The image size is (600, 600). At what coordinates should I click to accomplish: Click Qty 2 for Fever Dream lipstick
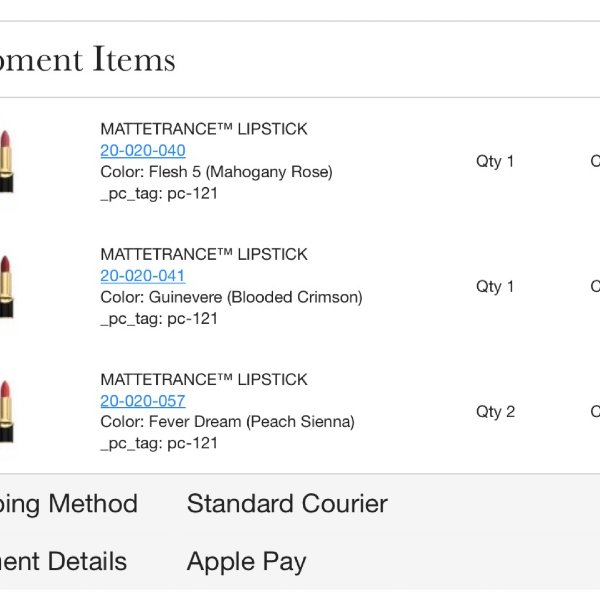[495, 411]
